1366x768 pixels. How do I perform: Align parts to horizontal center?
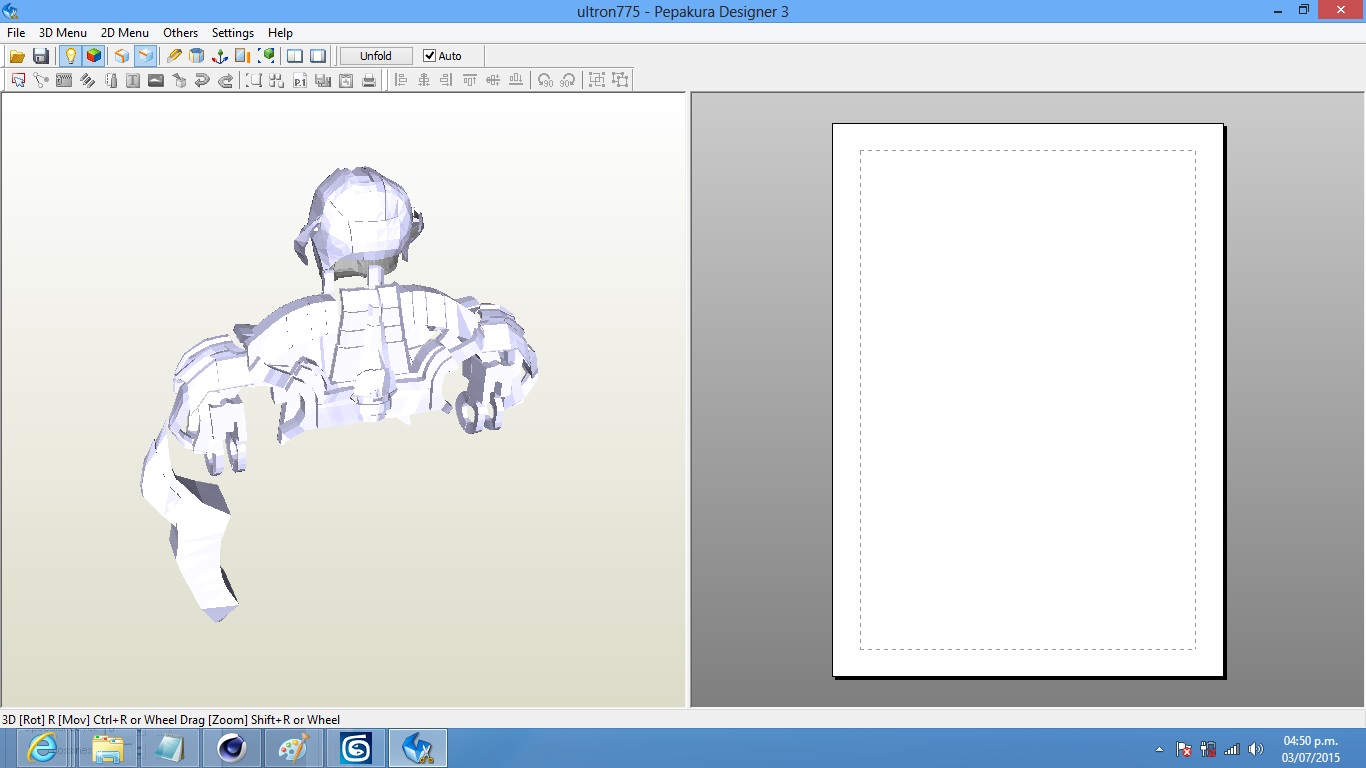[x=424, y=80]
